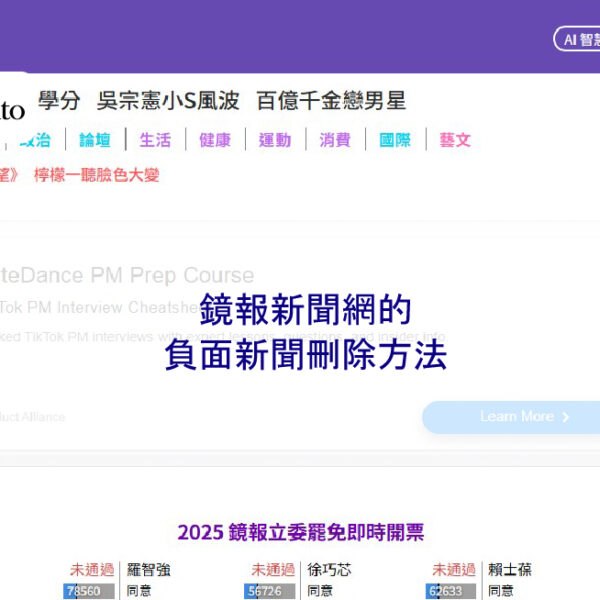Go to the 國際 section
The width and height of the screenshot is (600, 600).
coord(395,140)
